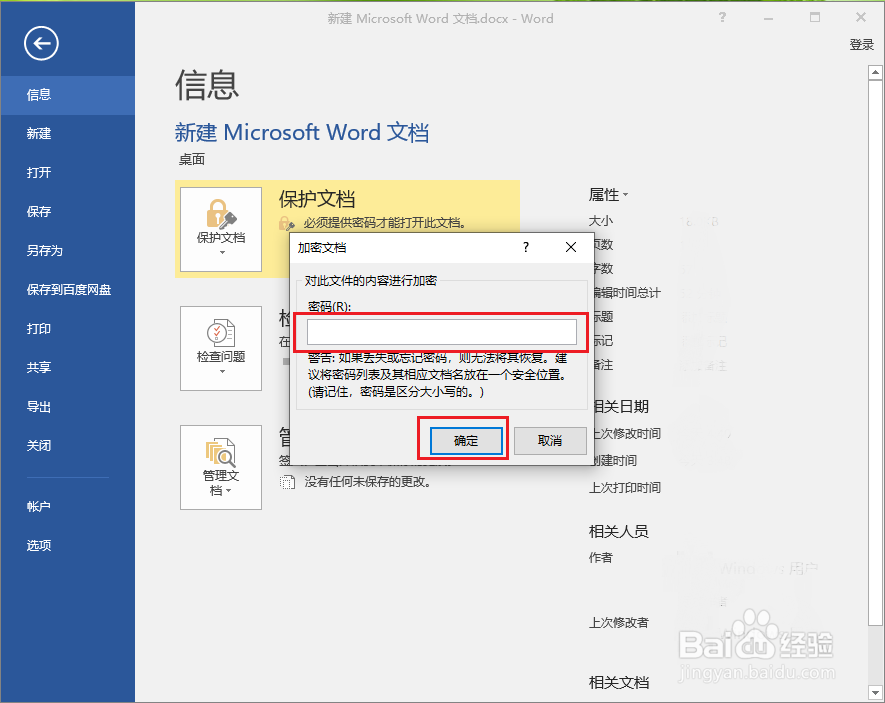Click the 登录 link
Image resolution: width=885 pixels, height=703 pixels.
pos(861,45)
